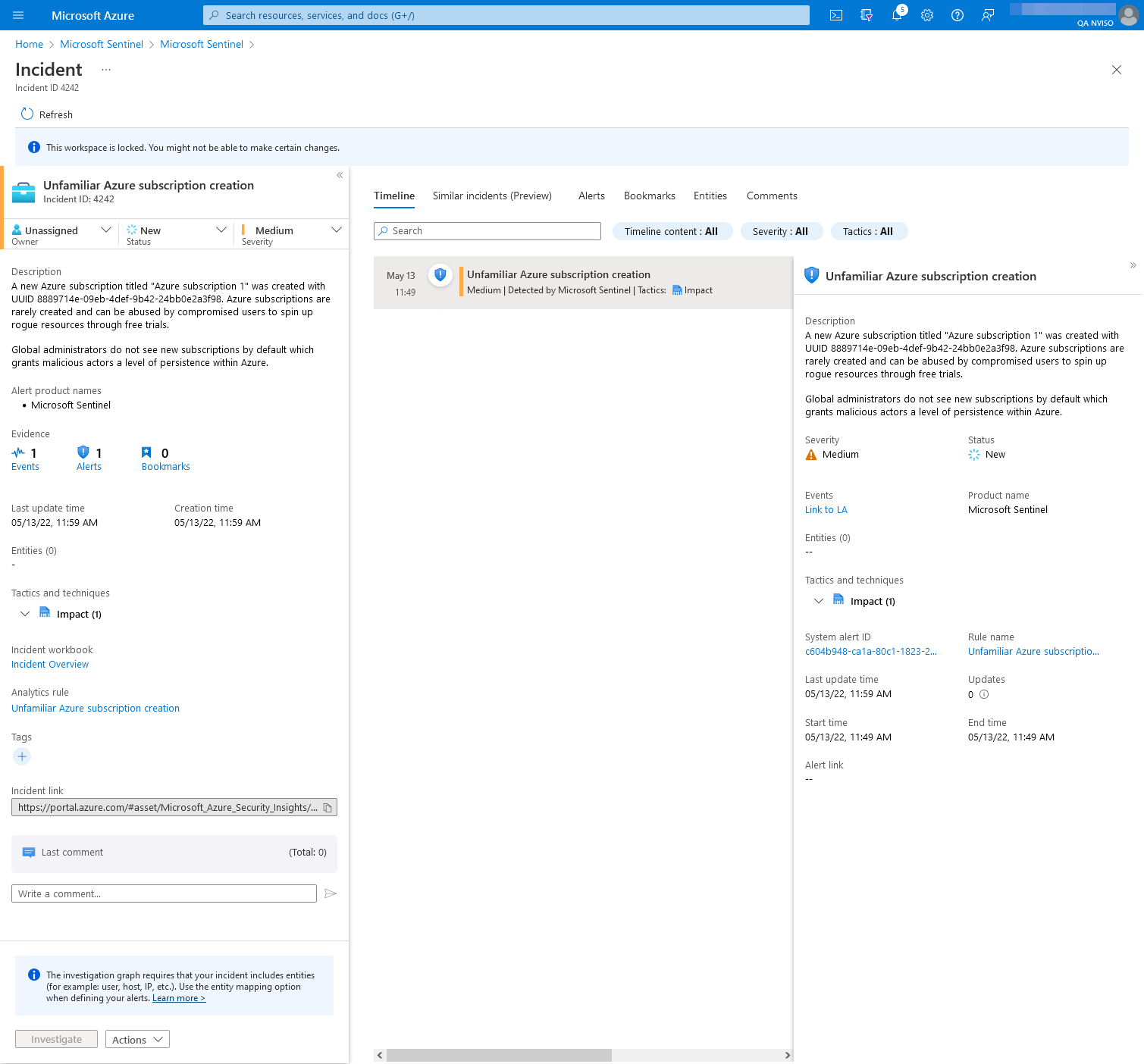Open the Severity Medium dropdown
Screen dimensions: 1144x1064
(337, 229)
